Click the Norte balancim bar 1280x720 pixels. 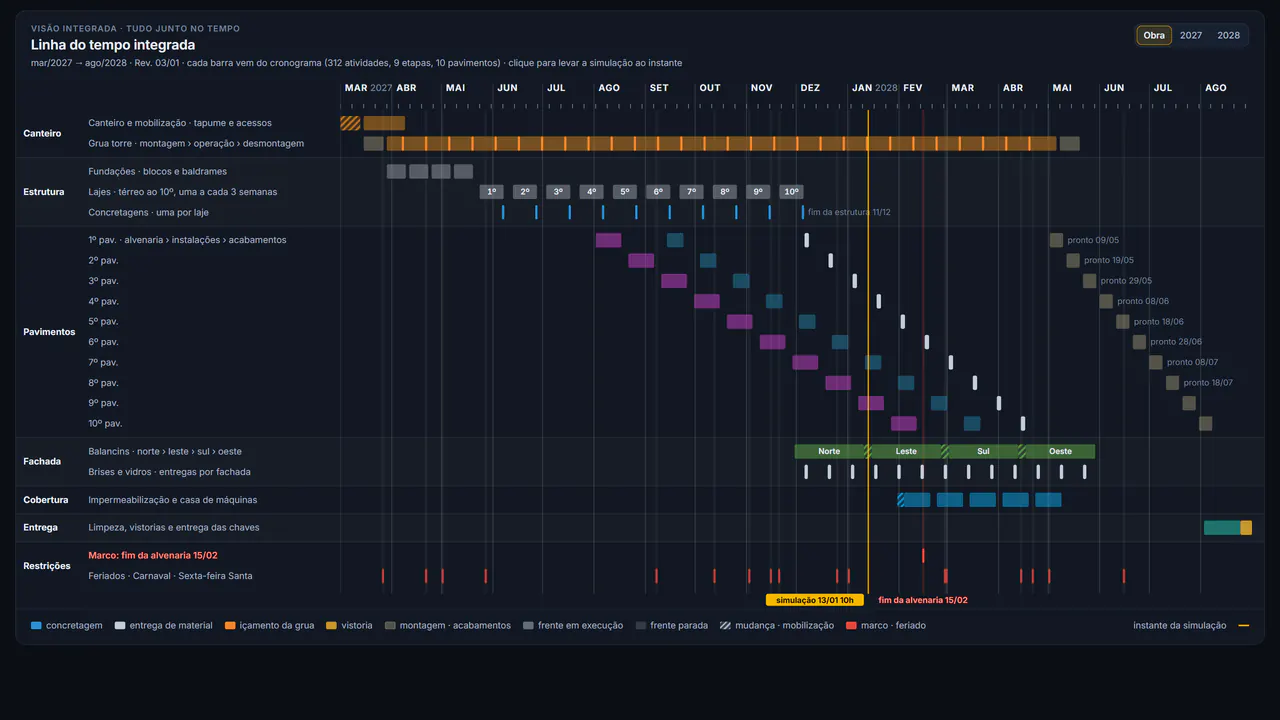[829, 451]
